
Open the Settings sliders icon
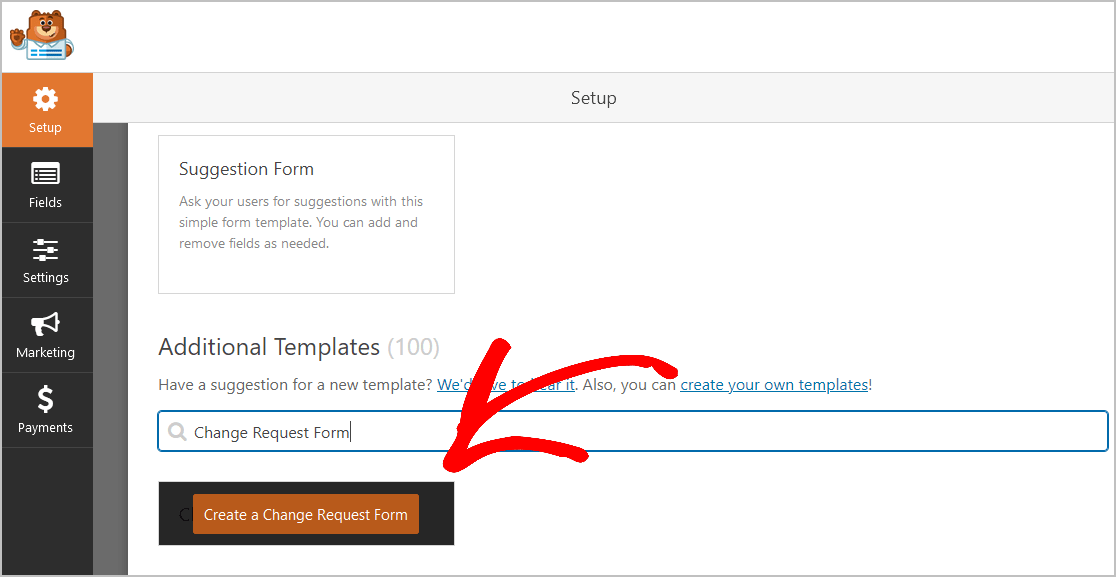click(x=46, y=250)
